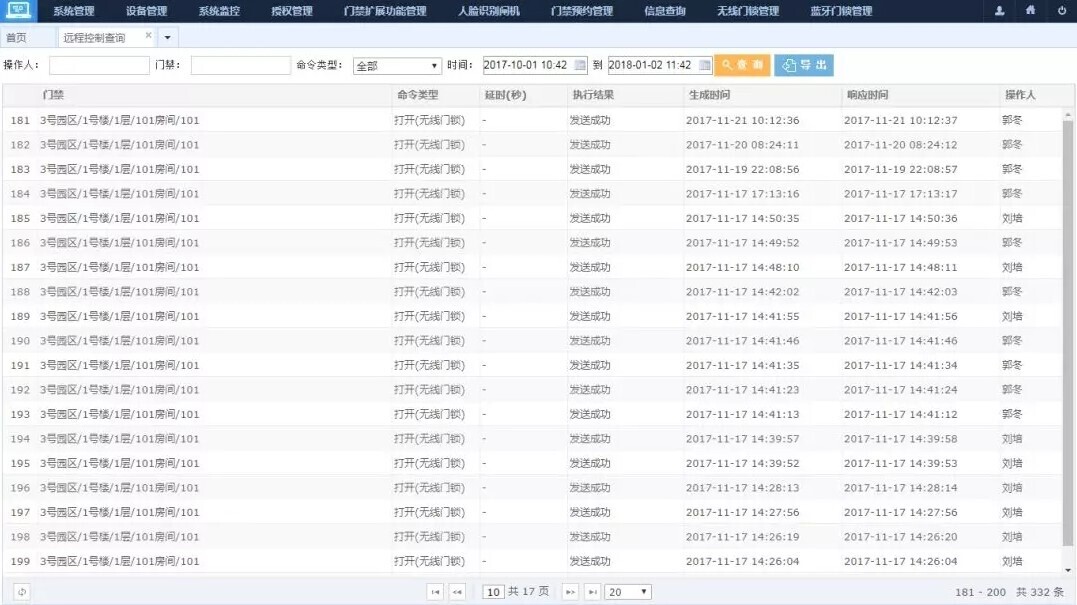Click the user profile icon in header

point(999,11)
